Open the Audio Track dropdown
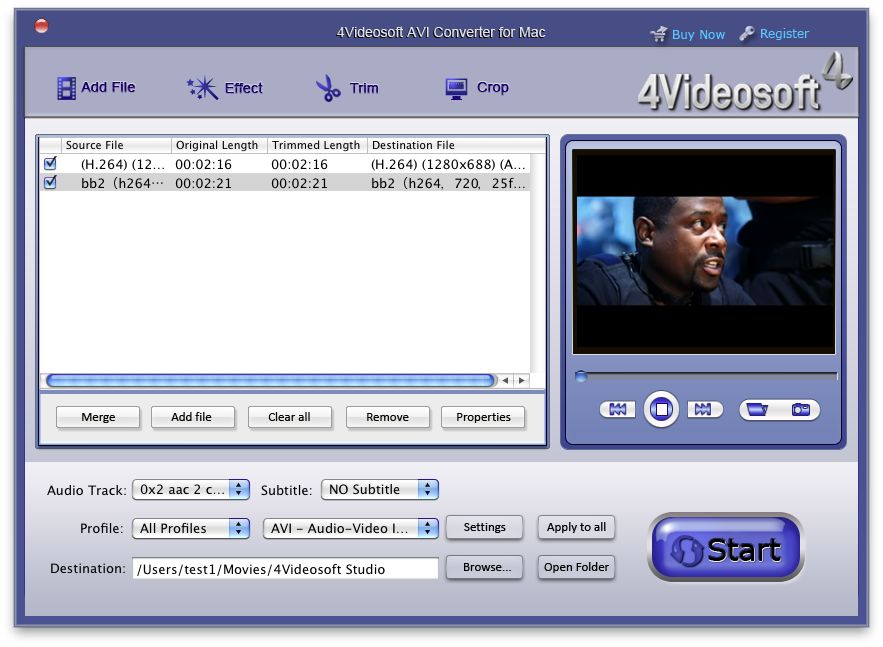Viewport: 883px width, 647px height. (x=191, y=489)
